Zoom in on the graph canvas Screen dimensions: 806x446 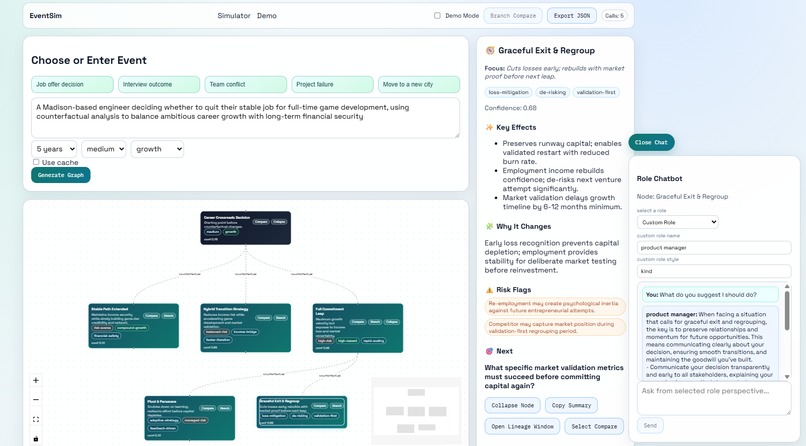36,381
